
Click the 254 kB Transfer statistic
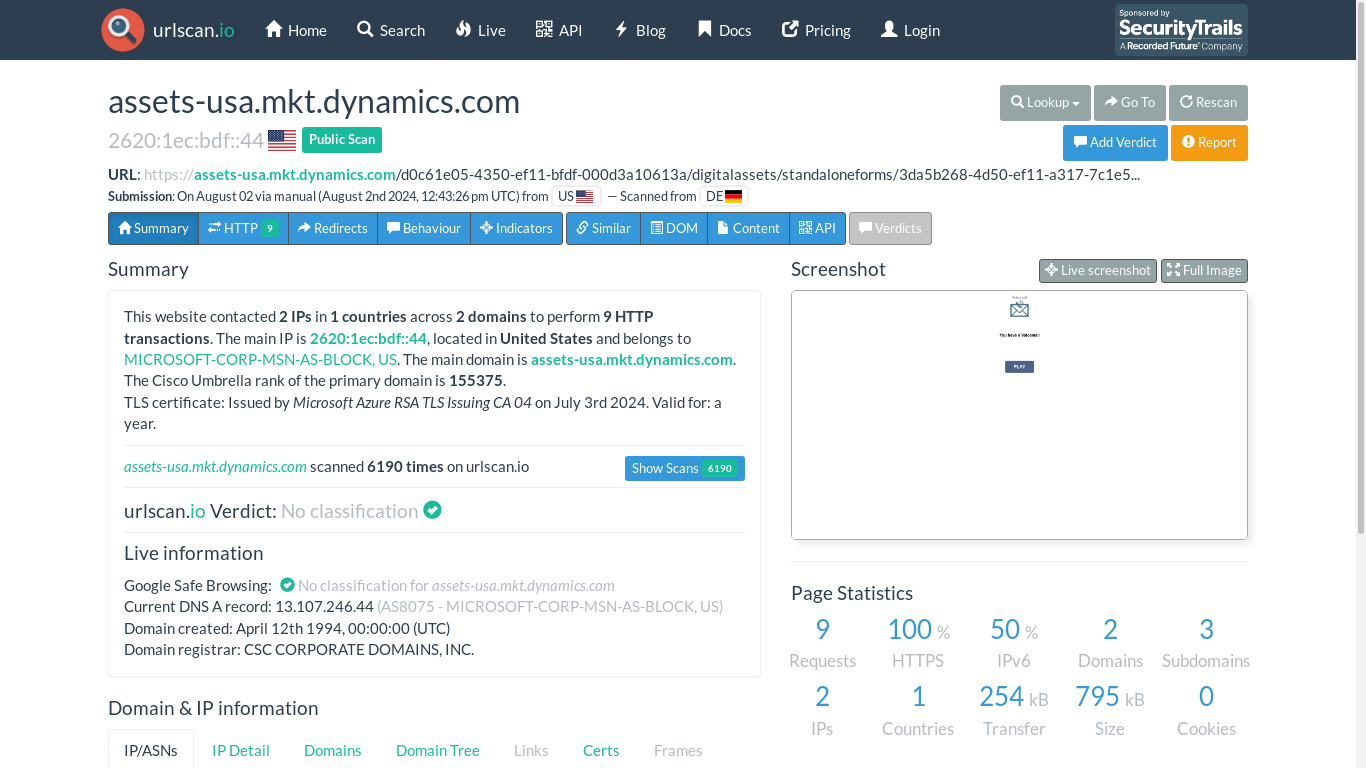point(1014,711)
